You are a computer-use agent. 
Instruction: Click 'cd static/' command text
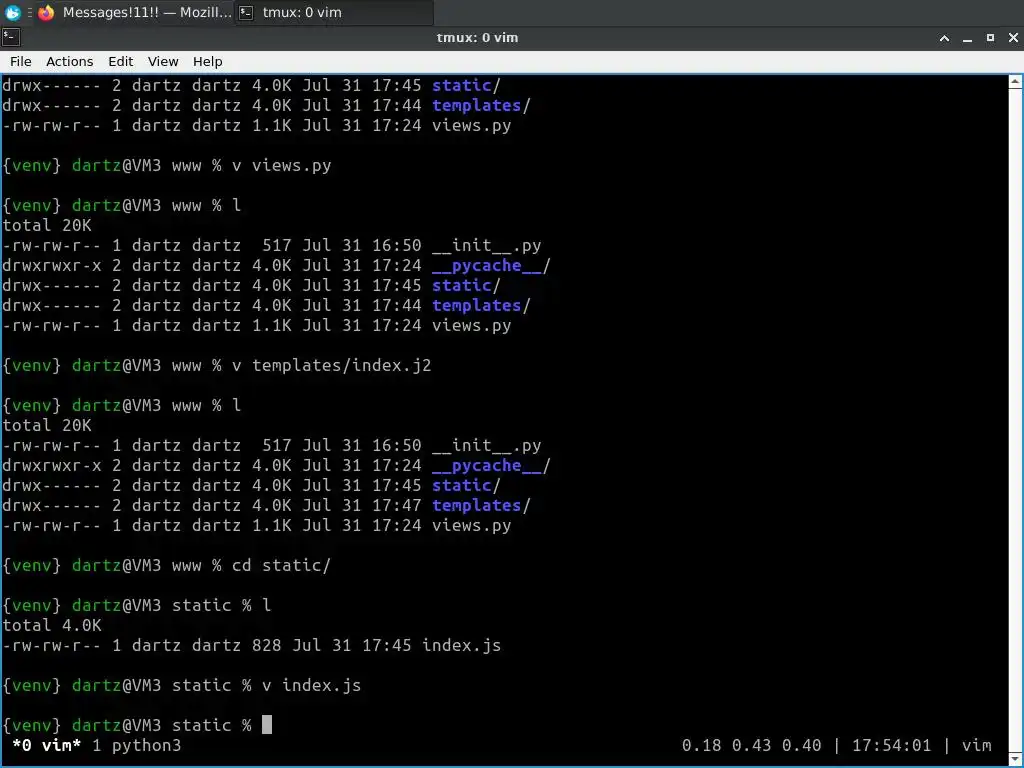click(281, 565)
